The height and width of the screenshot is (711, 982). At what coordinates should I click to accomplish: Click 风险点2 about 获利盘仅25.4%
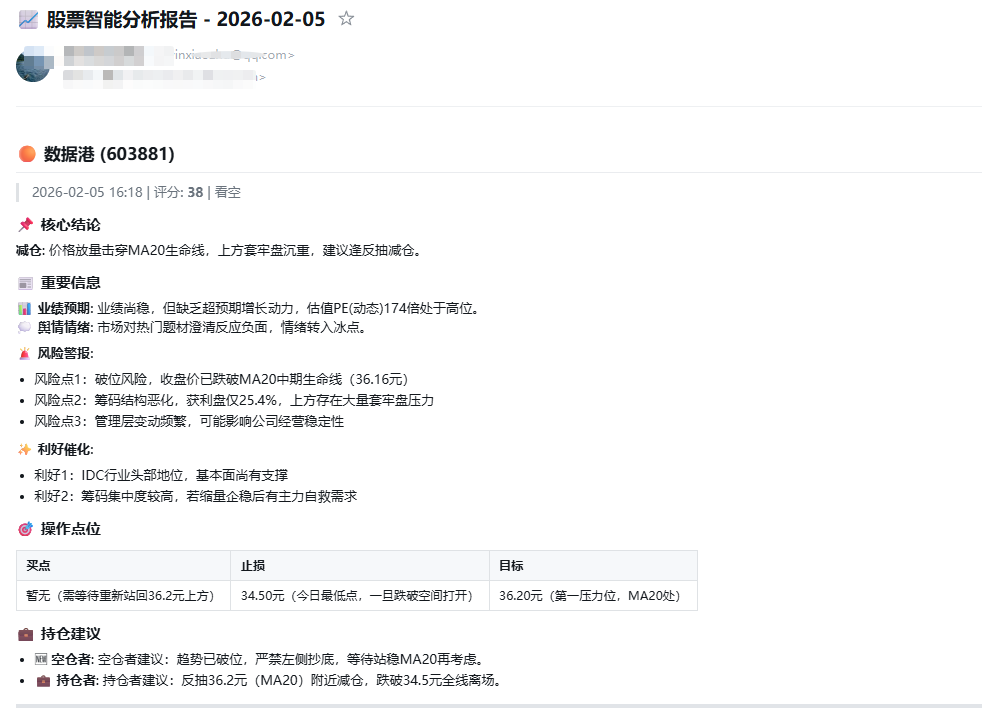(x=234, y=400)
